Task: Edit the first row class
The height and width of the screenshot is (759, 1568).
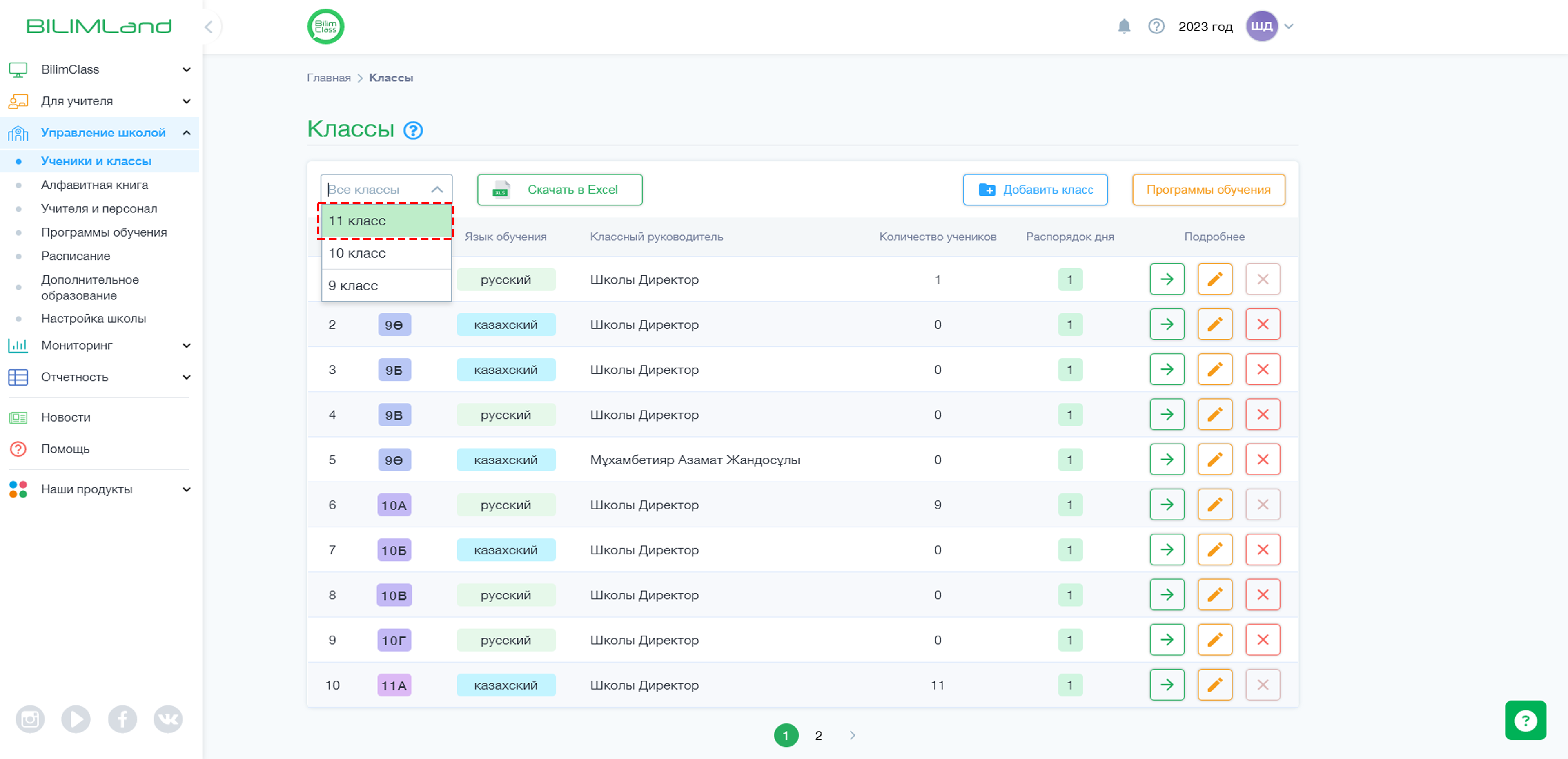Action: pyautogui.click(x=1214, y=279)
